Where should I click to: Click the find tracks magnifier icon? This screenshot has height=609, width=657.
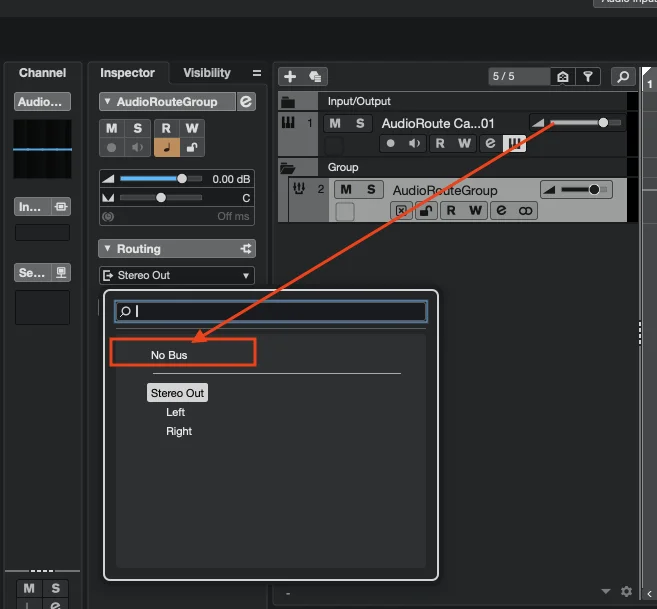(x=623, y=77)
